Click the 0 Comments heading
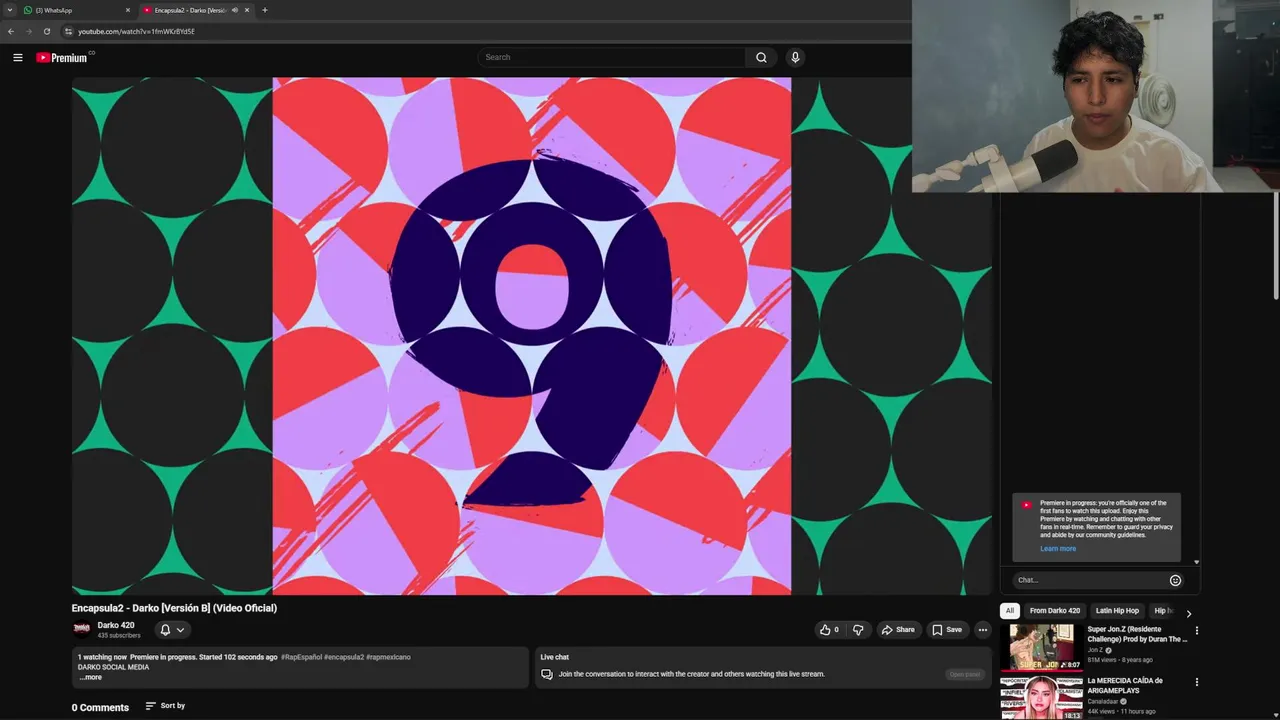Image resolution: width=1280 pixels, height=720 pixels. click(100, 707)
